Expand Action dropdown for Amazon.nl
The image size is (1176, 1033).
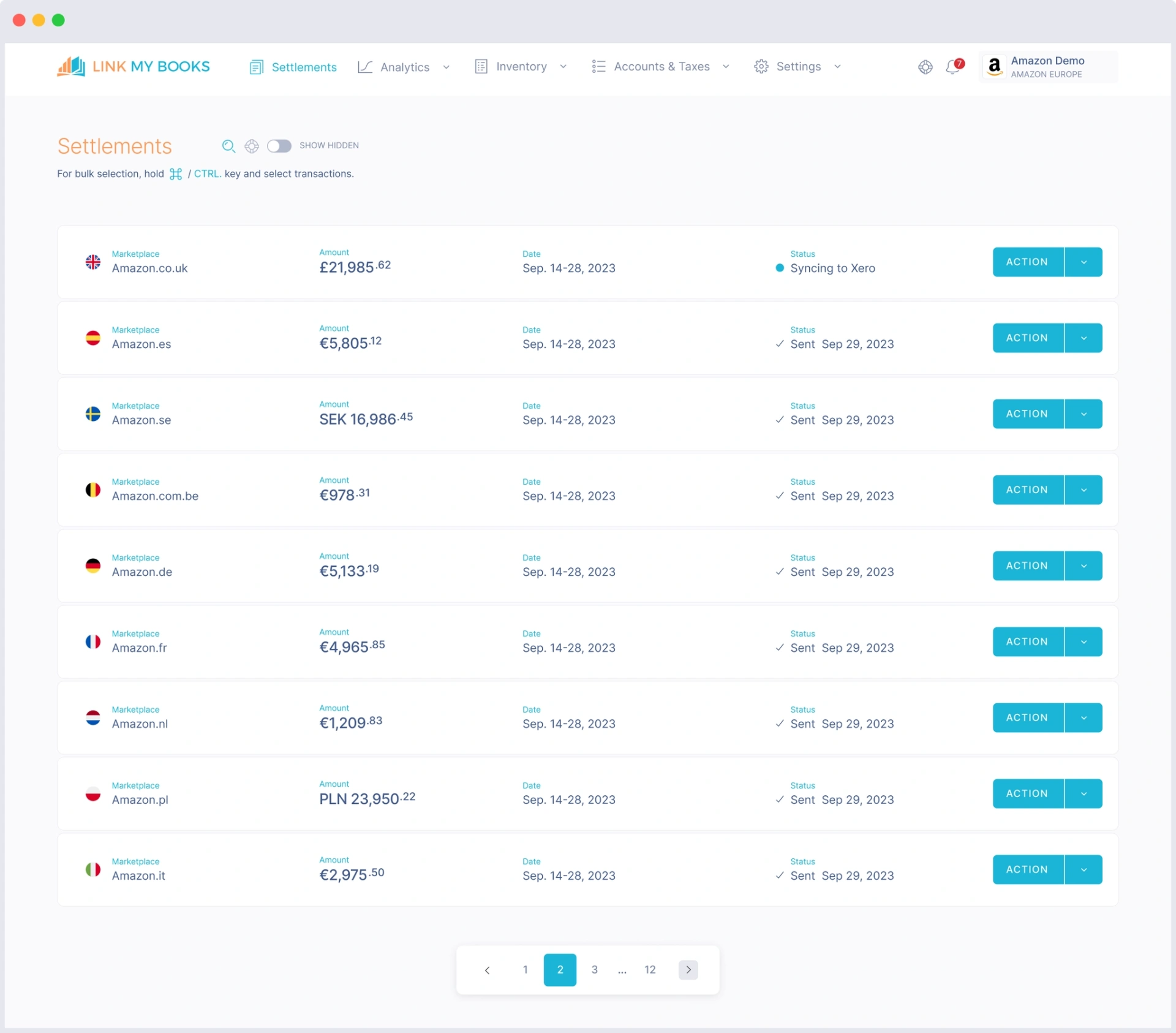pyautogui.click(x=1084, y=718)
